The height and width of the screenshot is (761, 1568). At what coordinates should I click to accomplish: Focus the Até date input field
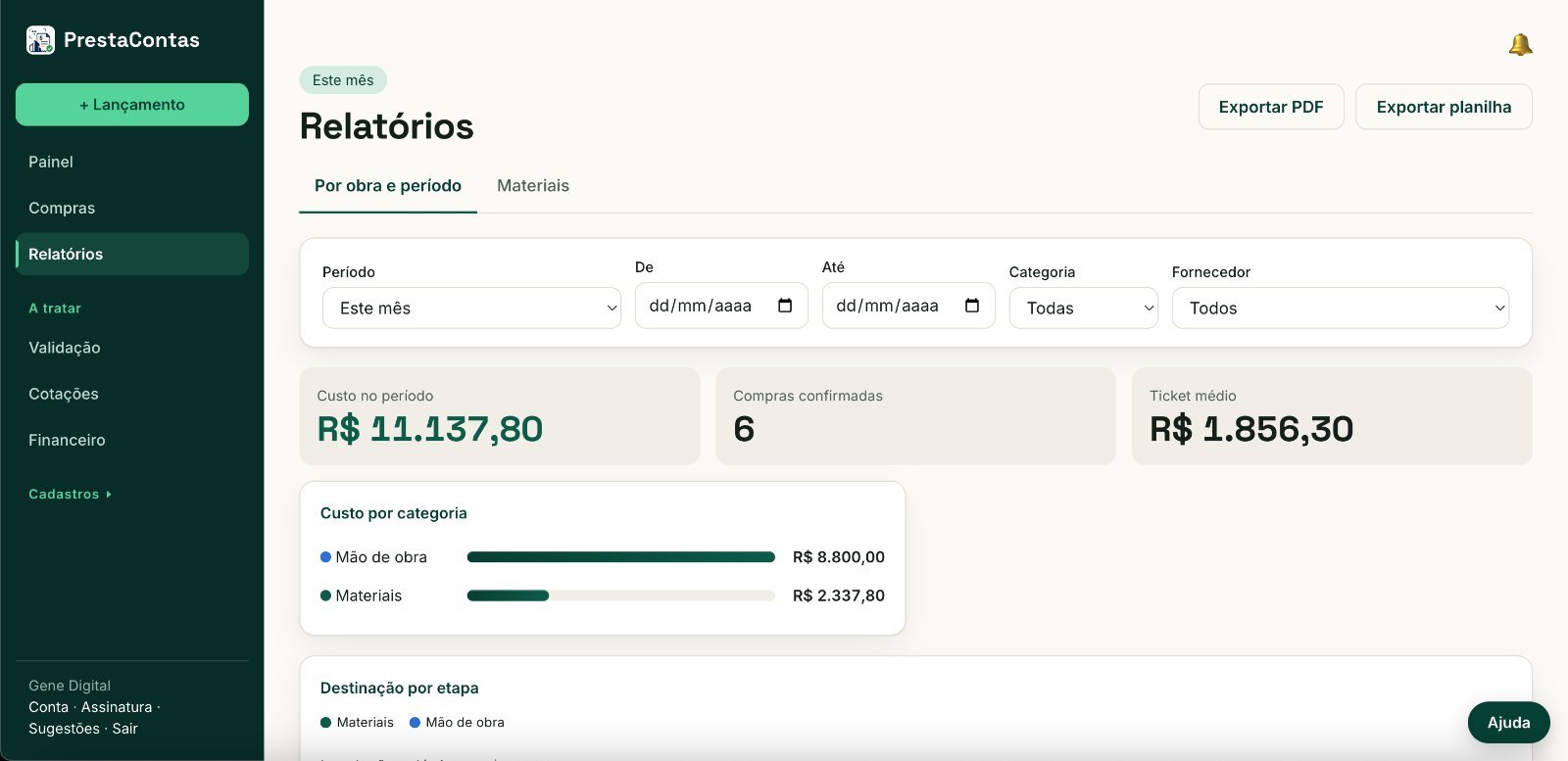pos(908,306)
